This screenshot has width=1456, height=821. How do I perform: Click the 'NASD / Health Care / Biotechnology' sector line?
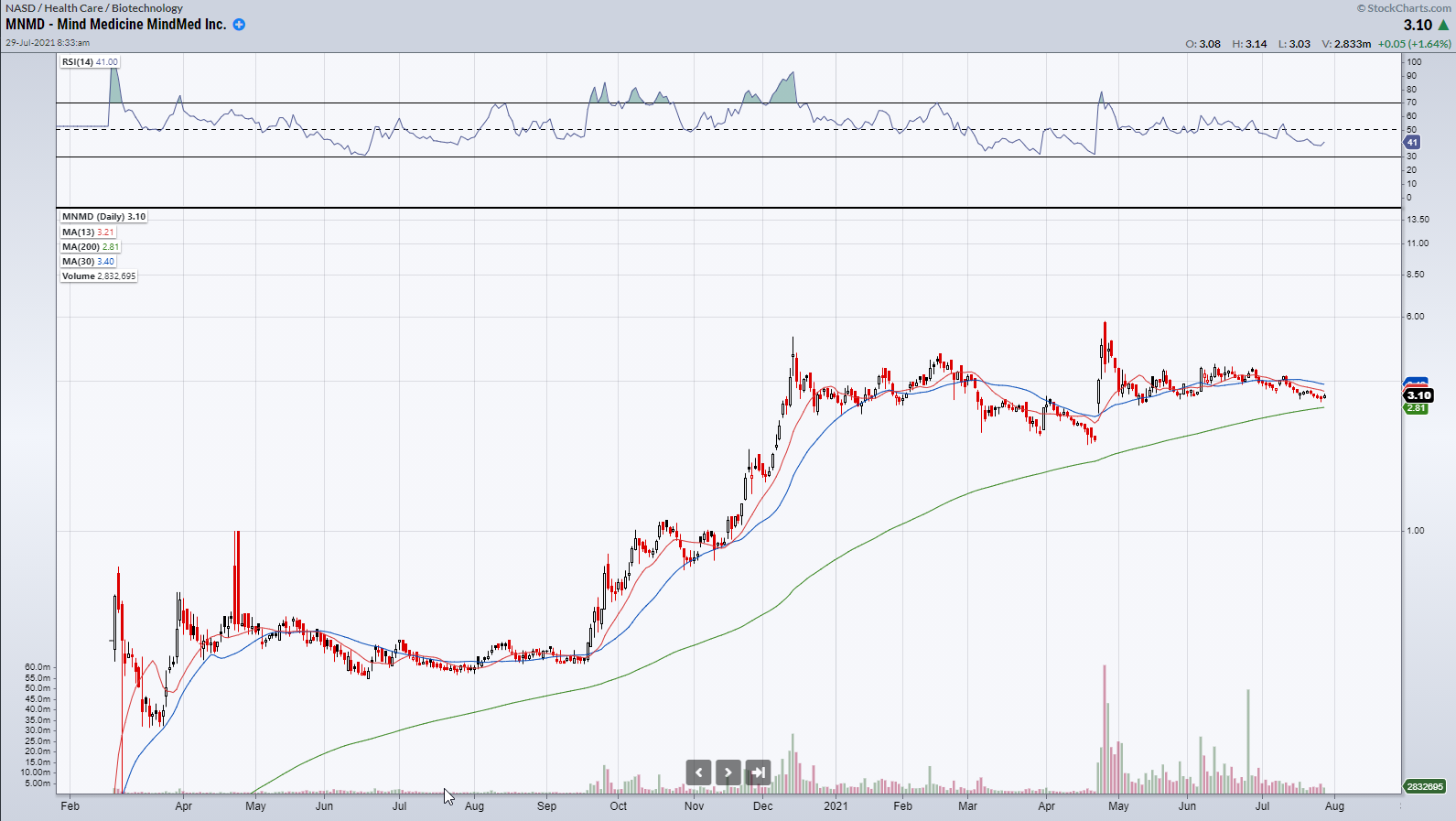(x=94, y=7)
